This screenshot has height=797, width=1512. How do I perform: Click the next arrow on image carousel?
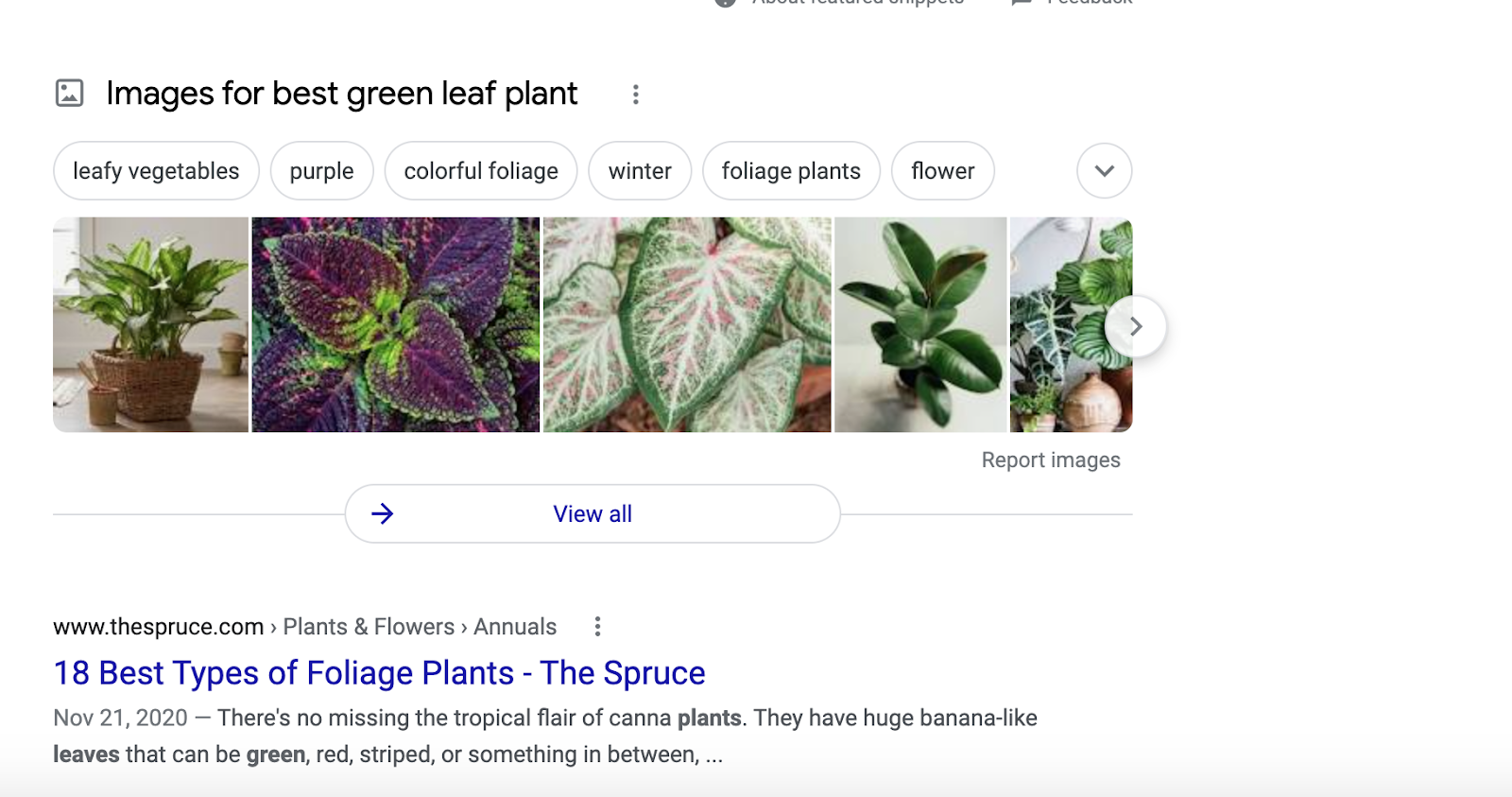(1135, 326)
